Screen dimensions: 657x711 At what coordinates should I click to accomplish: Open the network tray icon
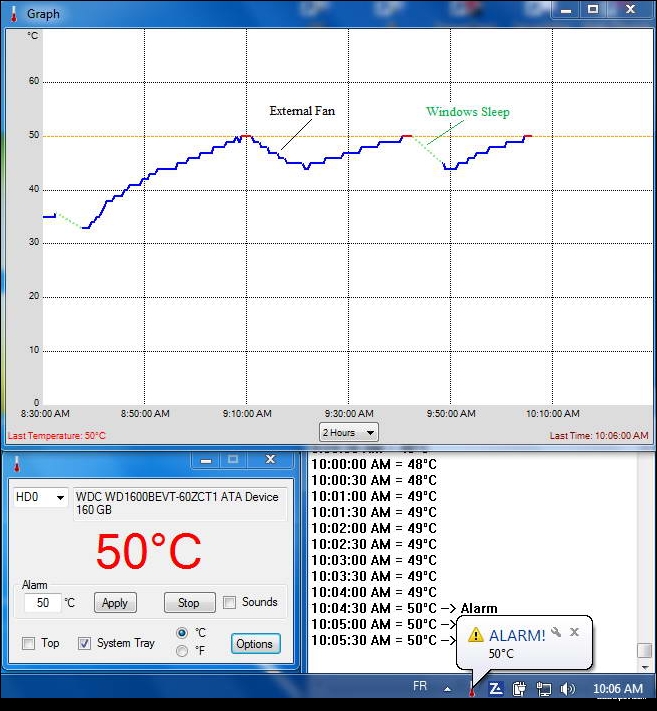(543, 689)
